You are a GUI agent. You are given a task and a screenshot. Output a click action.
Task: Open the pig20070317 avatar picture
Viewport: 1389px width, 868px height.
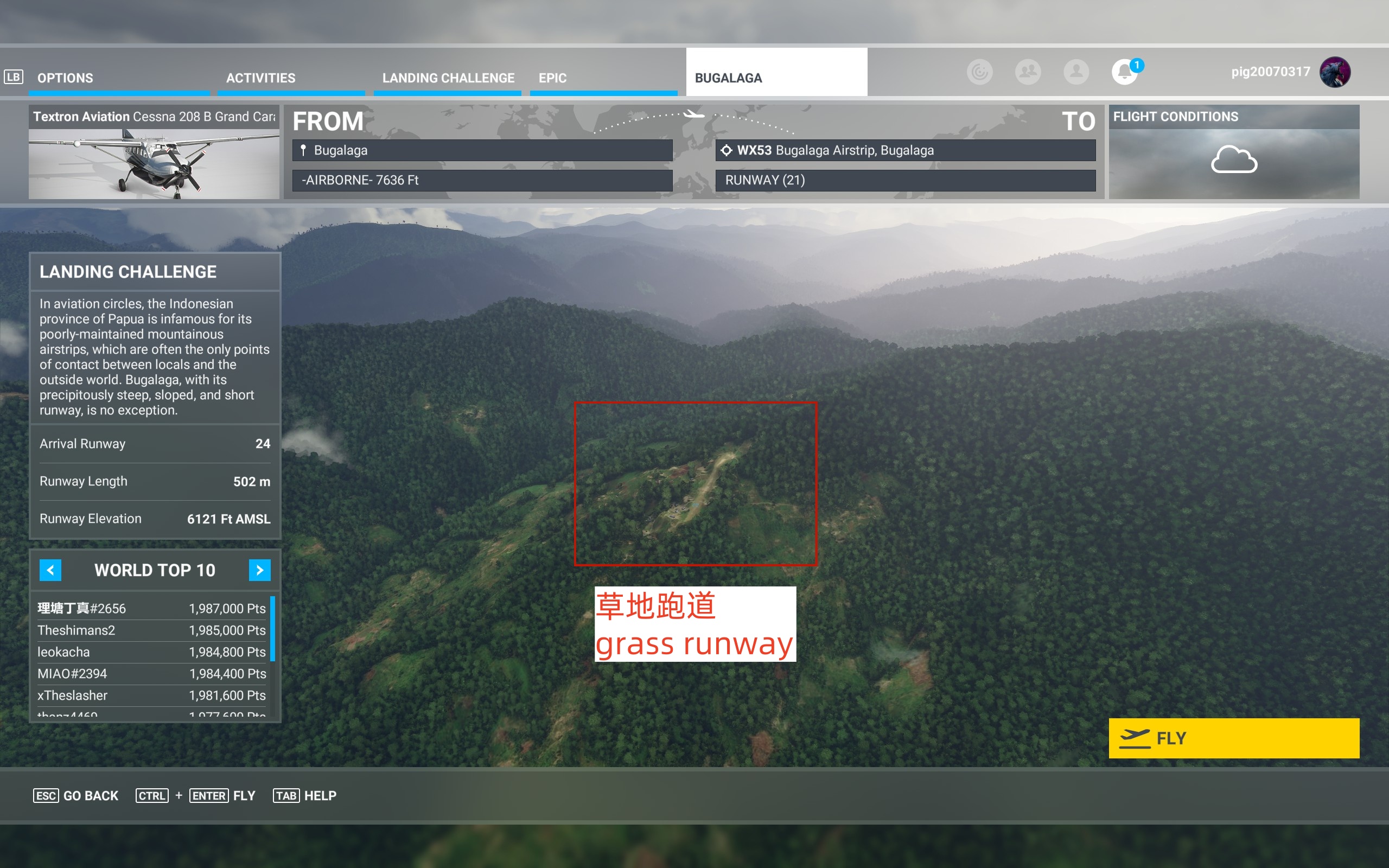1335,72
